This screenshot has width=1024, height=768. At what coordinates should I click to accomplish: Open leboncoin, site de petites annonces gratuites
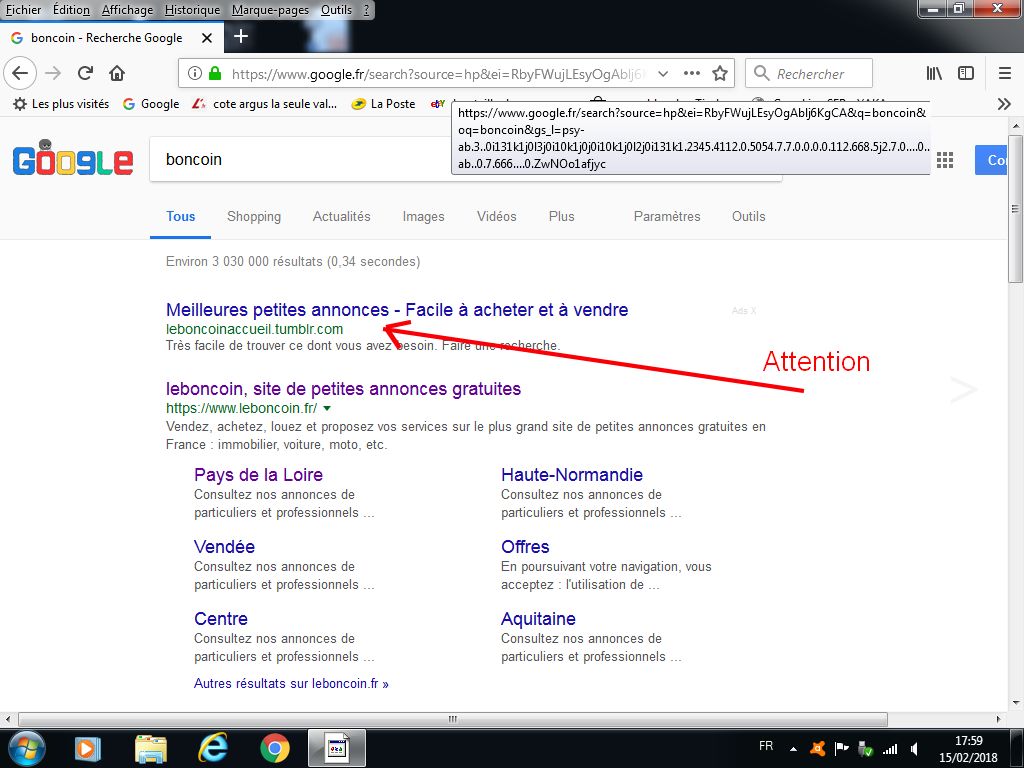pos(344,389)
